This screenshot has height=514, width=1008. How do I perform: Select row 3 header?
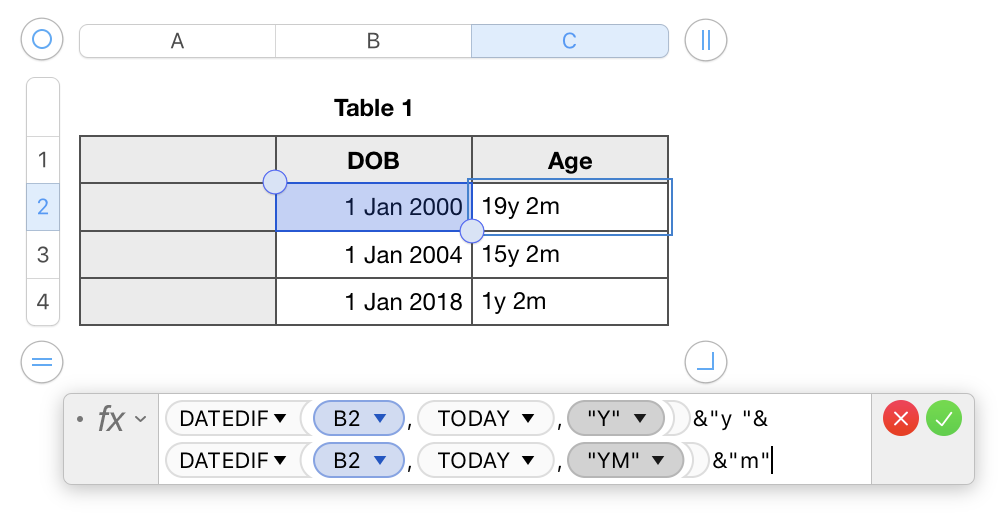[x=43, y=254]
